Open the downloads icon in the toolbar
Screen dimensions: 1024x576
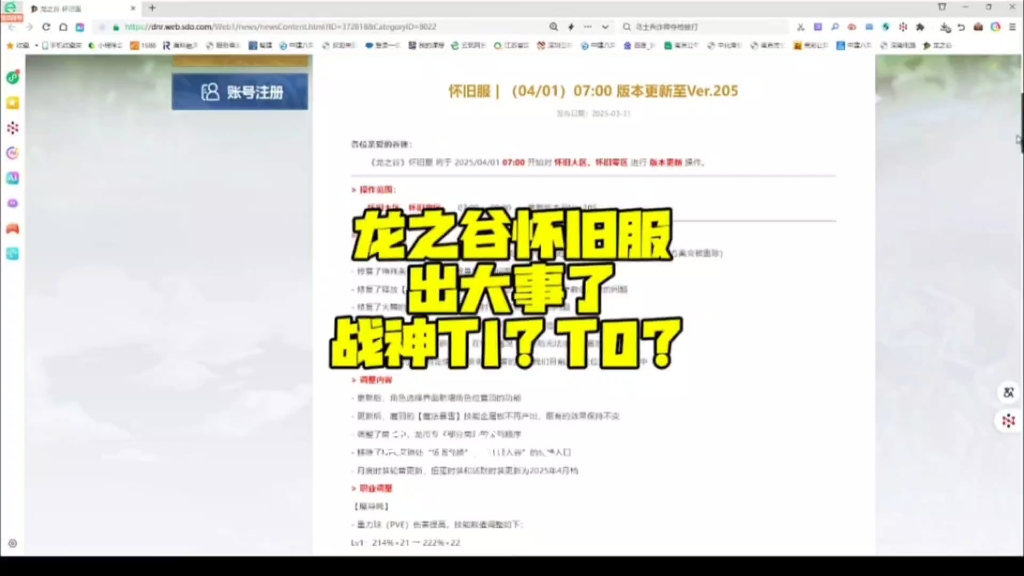point(945,27)
